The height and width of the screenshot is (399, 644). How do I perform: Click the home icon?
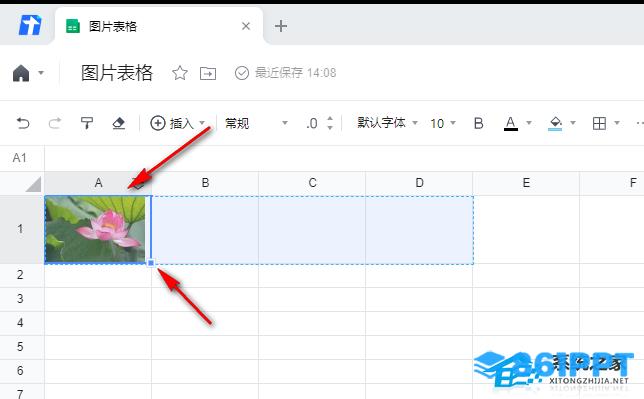(21, 74)
